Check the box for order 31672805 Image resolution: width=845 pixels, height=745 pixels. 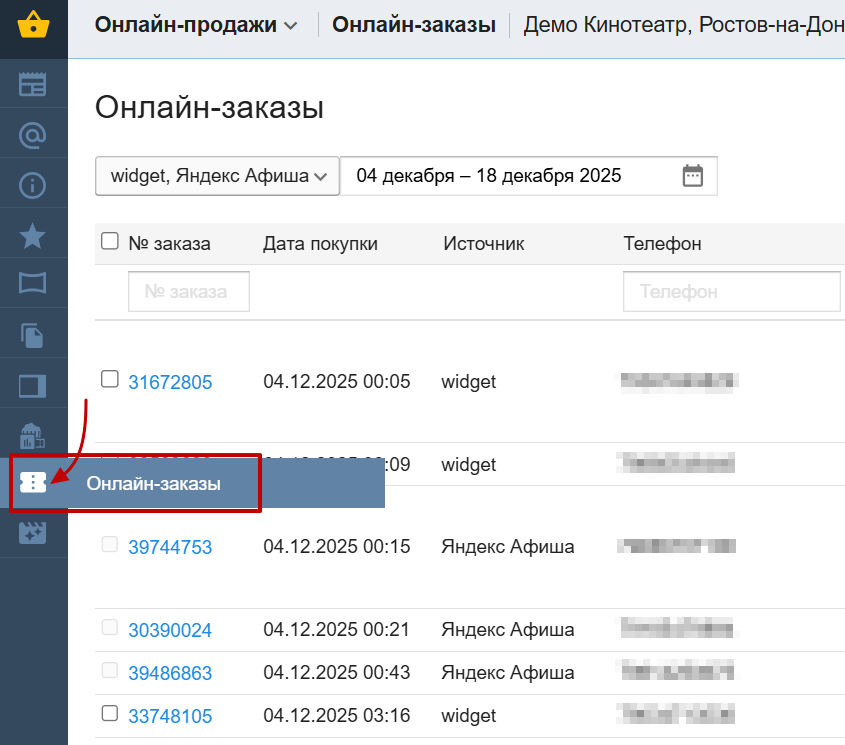[x=110, y=378]
